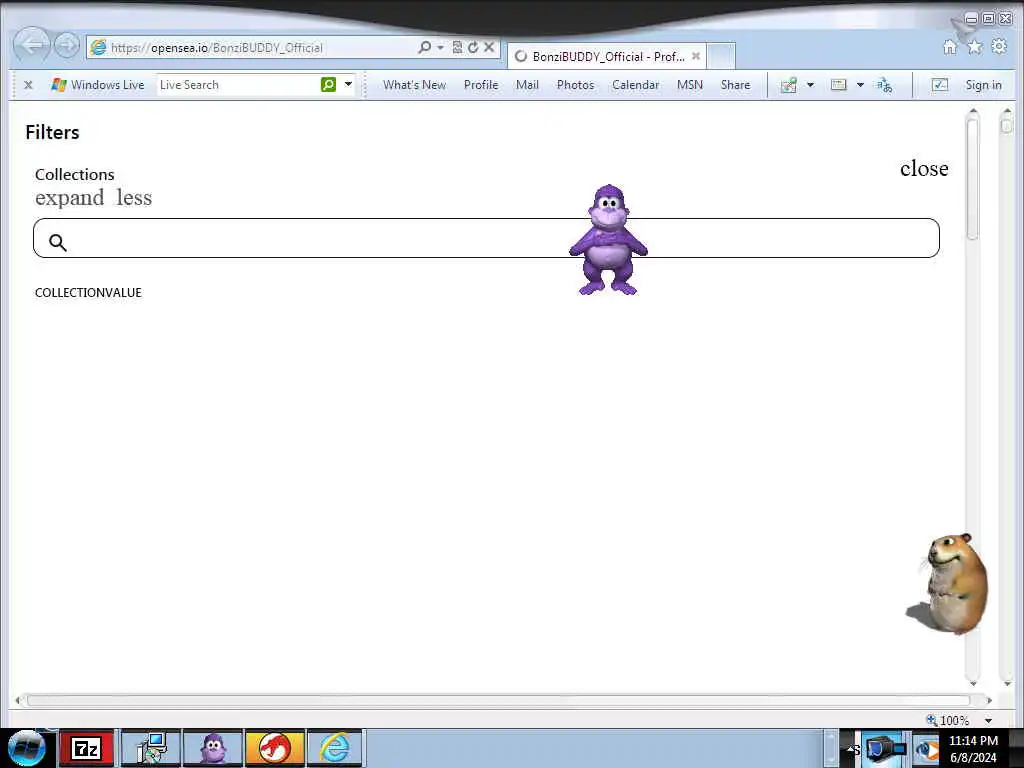Click the green Live Search go button

pyautogui.click(x=328, y=84)
